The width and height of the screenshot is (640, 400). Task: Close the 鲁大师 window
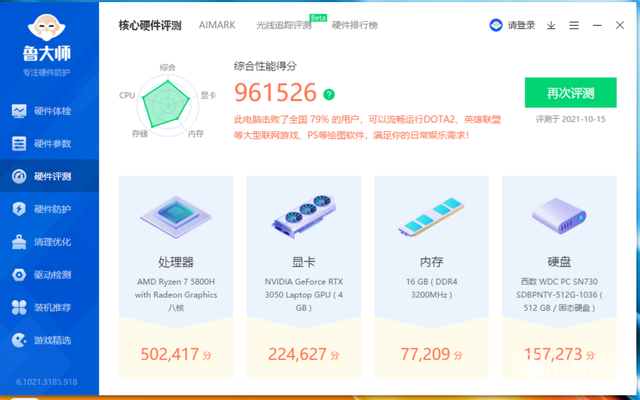tap(620, 25)
